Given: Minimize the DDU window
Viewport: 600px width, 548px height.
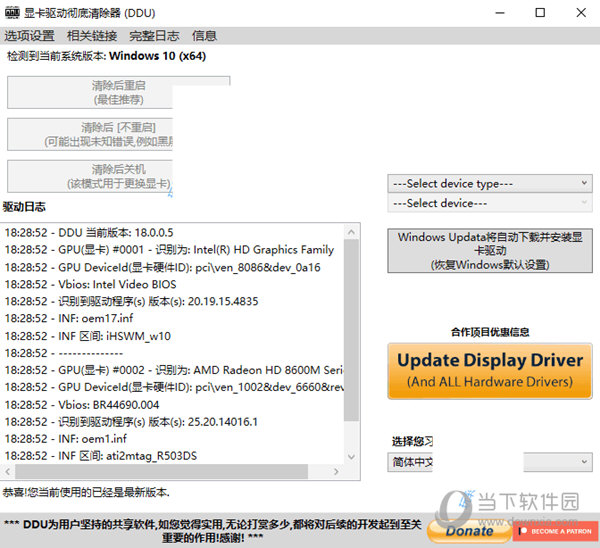Looking at the screenshot, I should 500,13.
